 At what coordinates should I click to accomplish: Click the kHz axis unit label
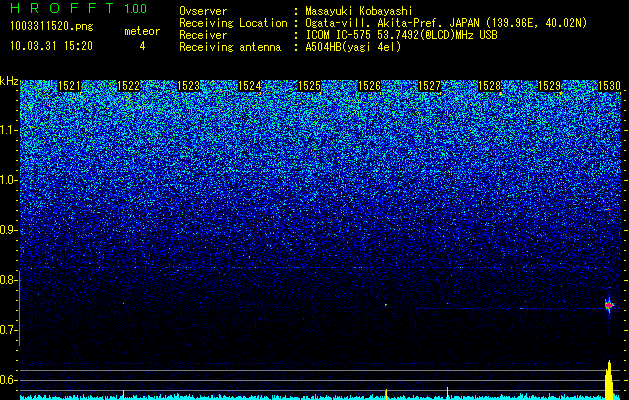(x=9, y=81)
